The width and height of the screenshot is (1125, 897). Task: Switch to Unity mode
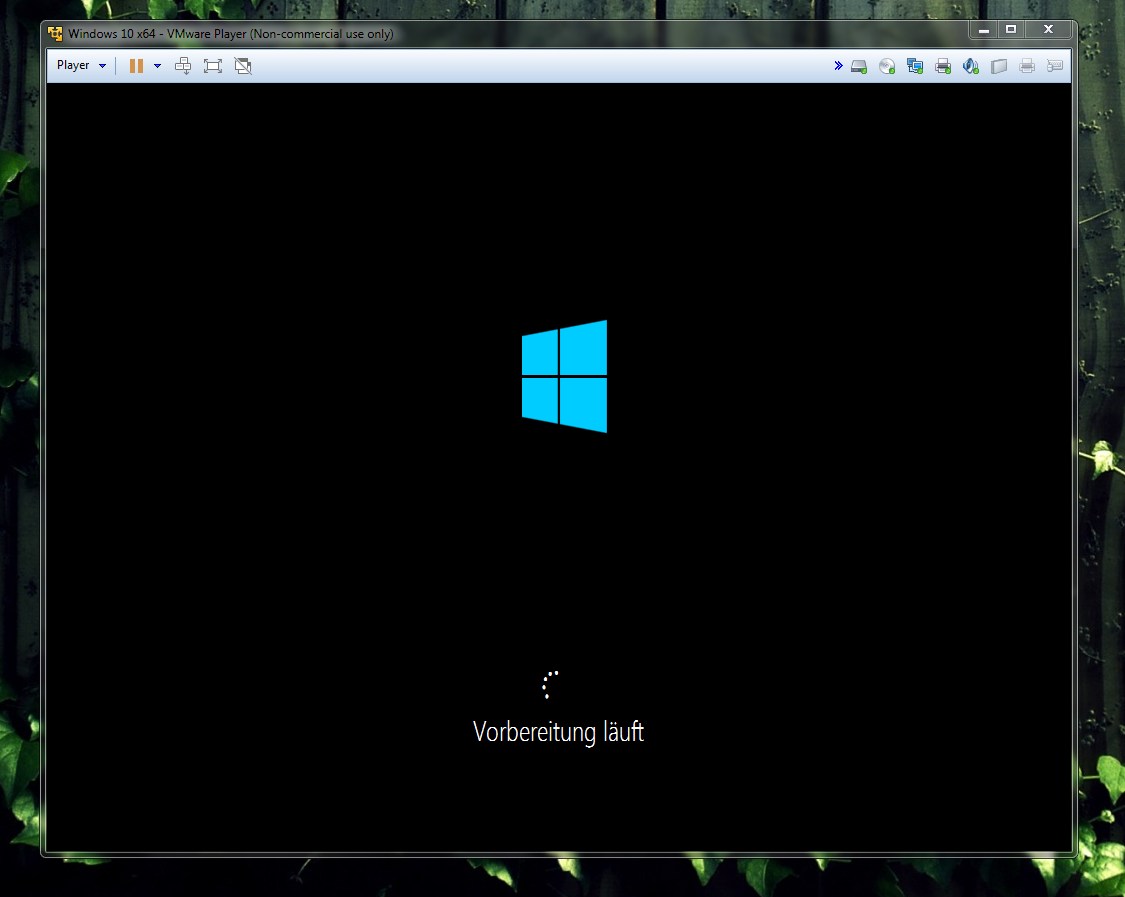pyautogui.click(x=243, y=66)
